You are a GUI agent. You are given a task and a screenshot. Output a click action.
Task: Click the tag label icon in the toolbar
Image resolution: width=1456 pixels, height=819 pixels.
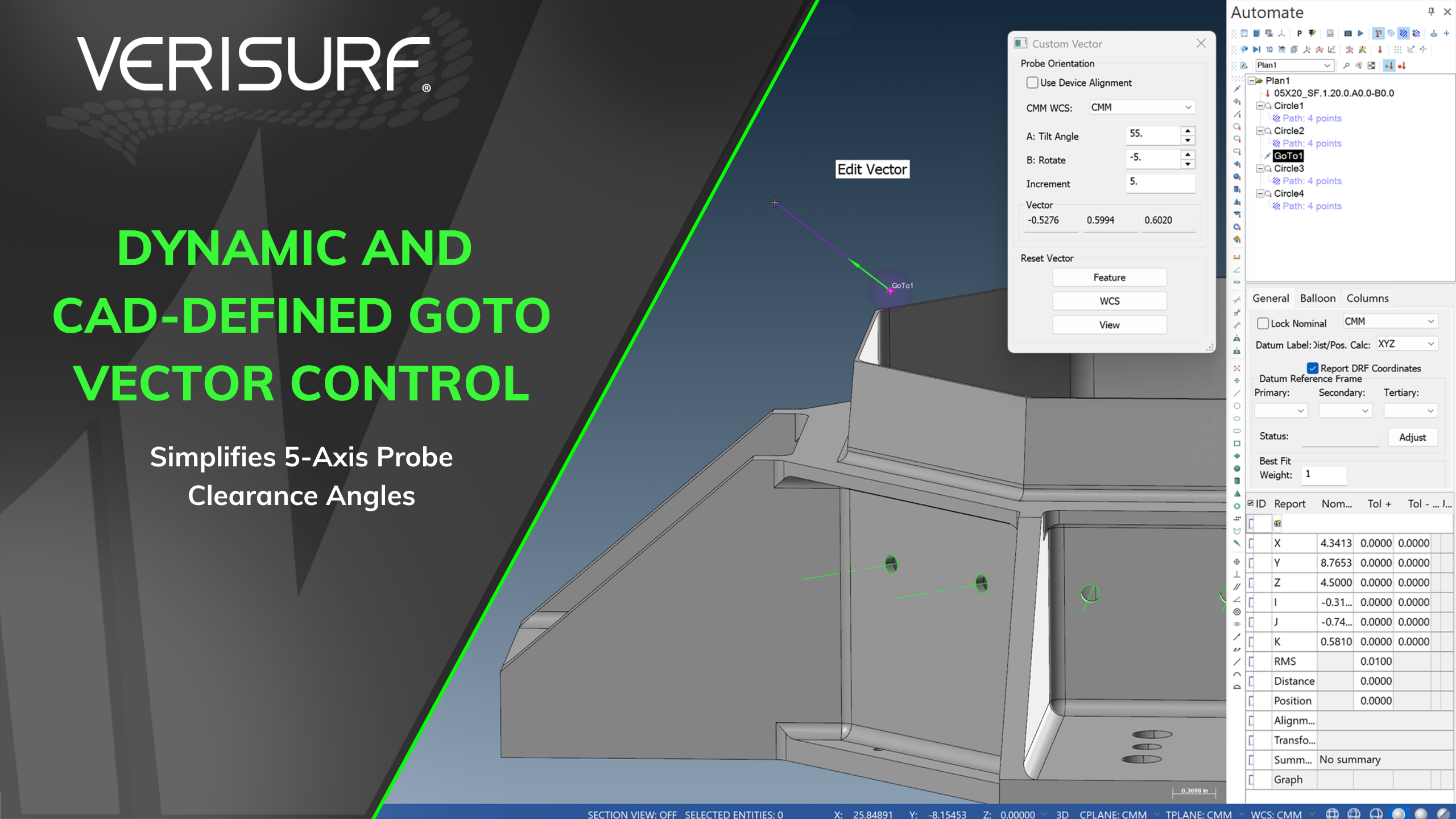coord(1391,34)
